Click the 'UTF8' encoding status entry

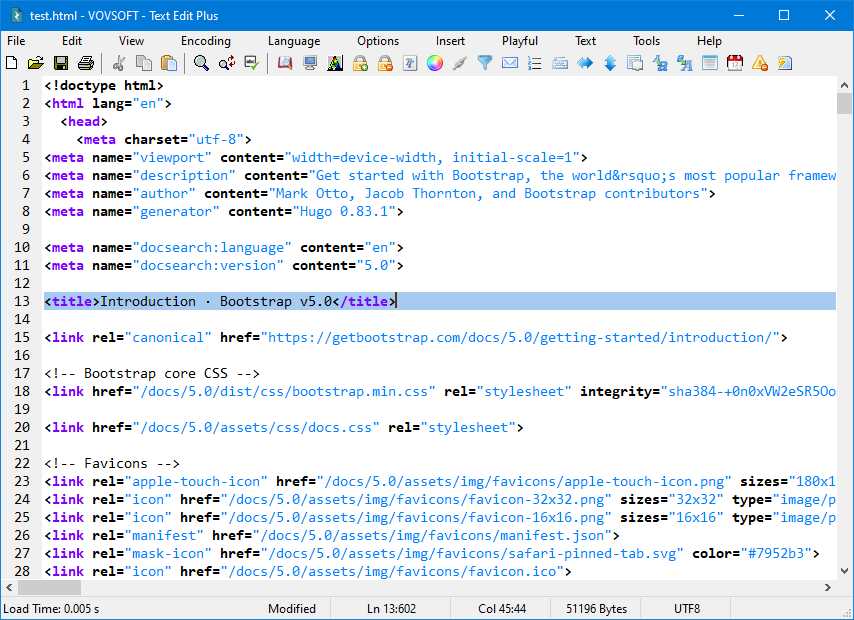pos(687,609)
